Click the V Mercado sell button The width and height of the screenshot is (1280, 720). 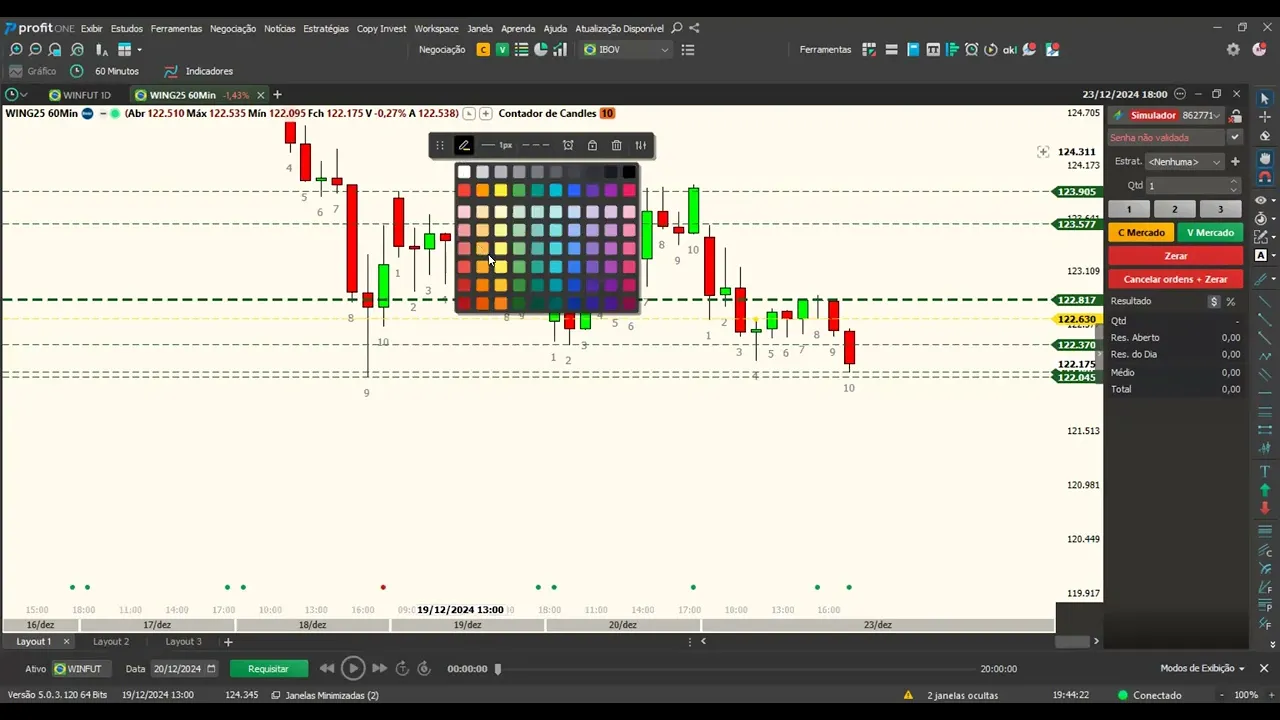pos(1210,232)
